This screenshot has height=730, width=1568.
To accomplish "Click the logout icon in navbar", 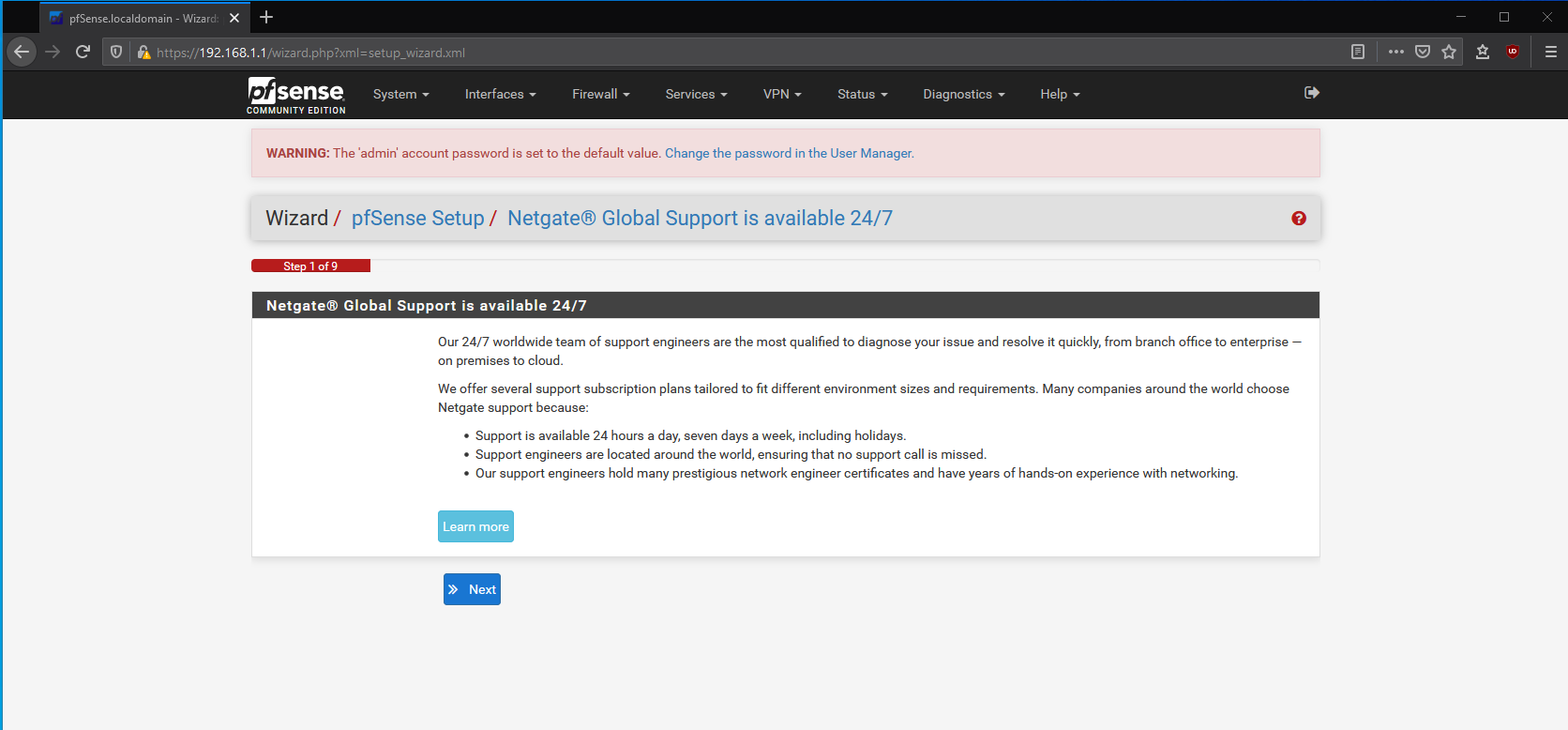I will [1312, 92].
